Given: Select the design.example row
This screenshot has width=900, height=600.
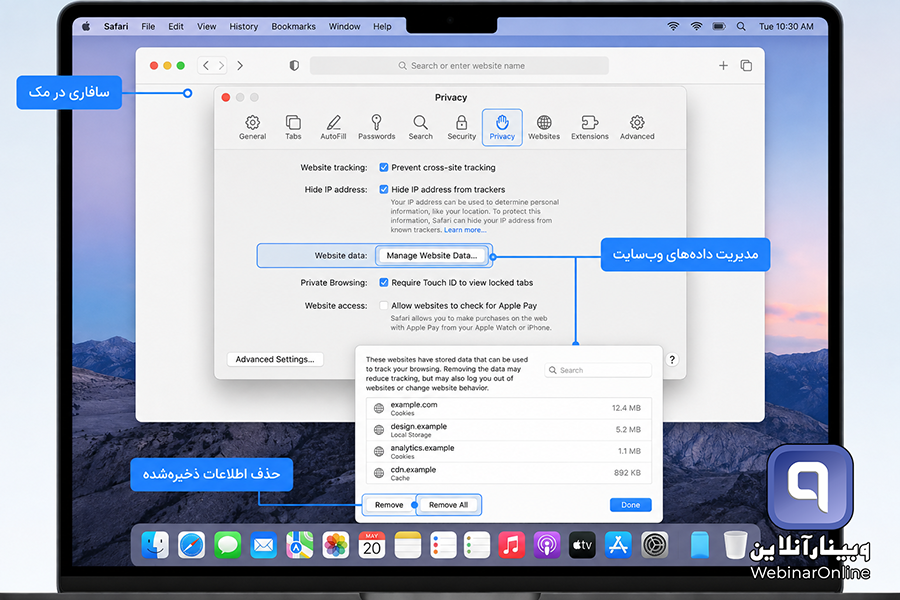Looking at the screenshot, I should click(509, 430).
